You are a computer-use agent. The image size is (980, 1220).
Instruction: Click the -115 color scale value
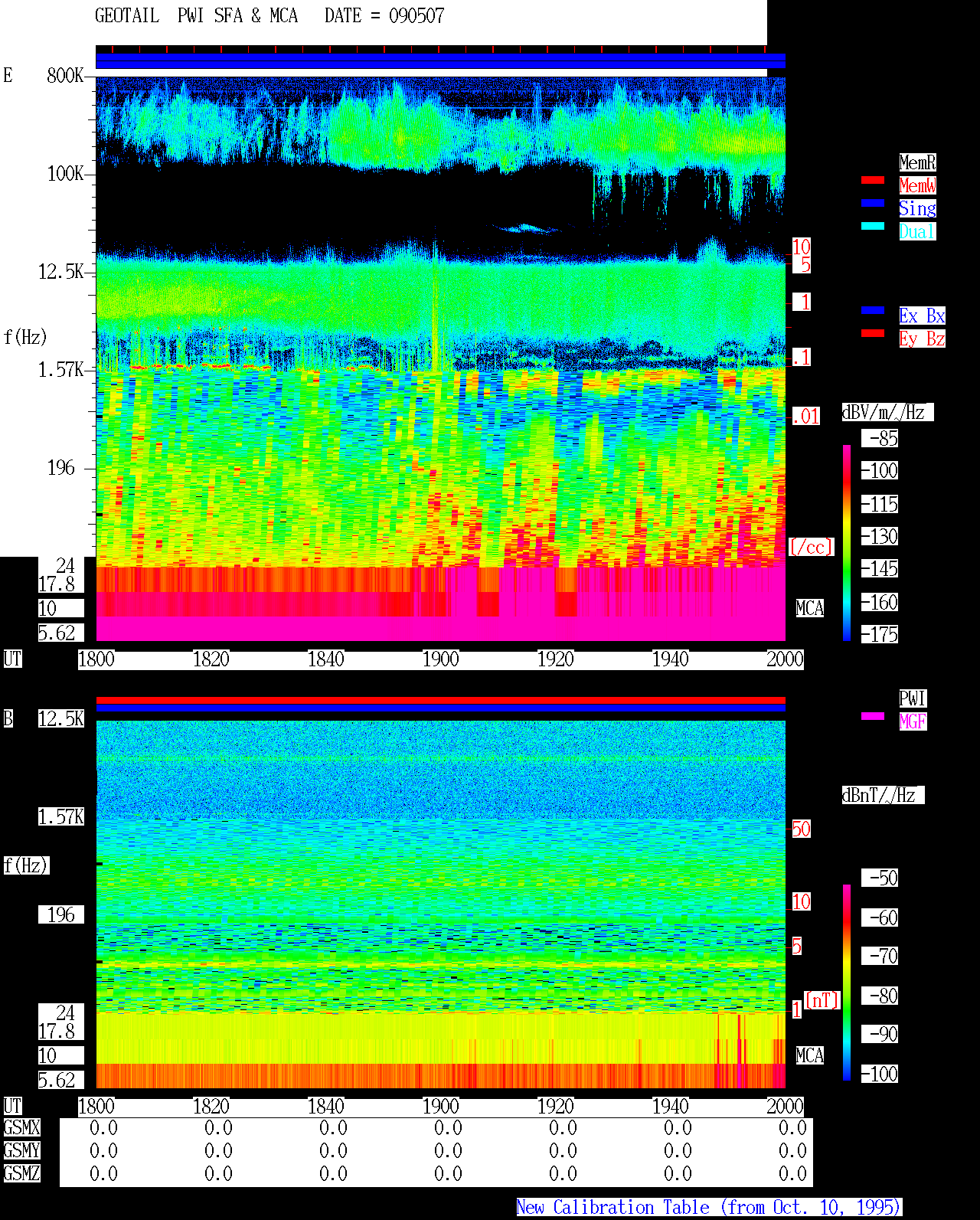pos(880,504)
